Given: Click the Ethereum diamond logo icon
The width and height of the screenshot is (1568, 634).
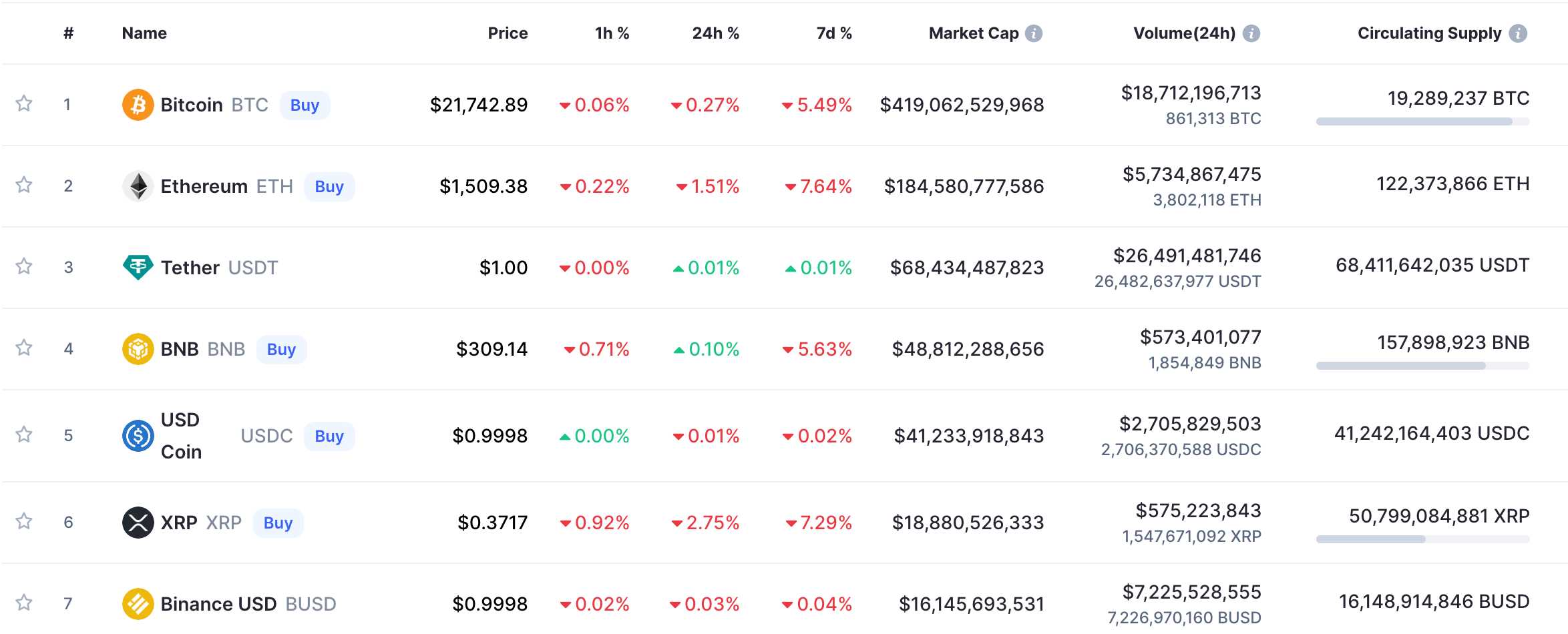Looking at the screenshot, I should click(x=138, y=187).
